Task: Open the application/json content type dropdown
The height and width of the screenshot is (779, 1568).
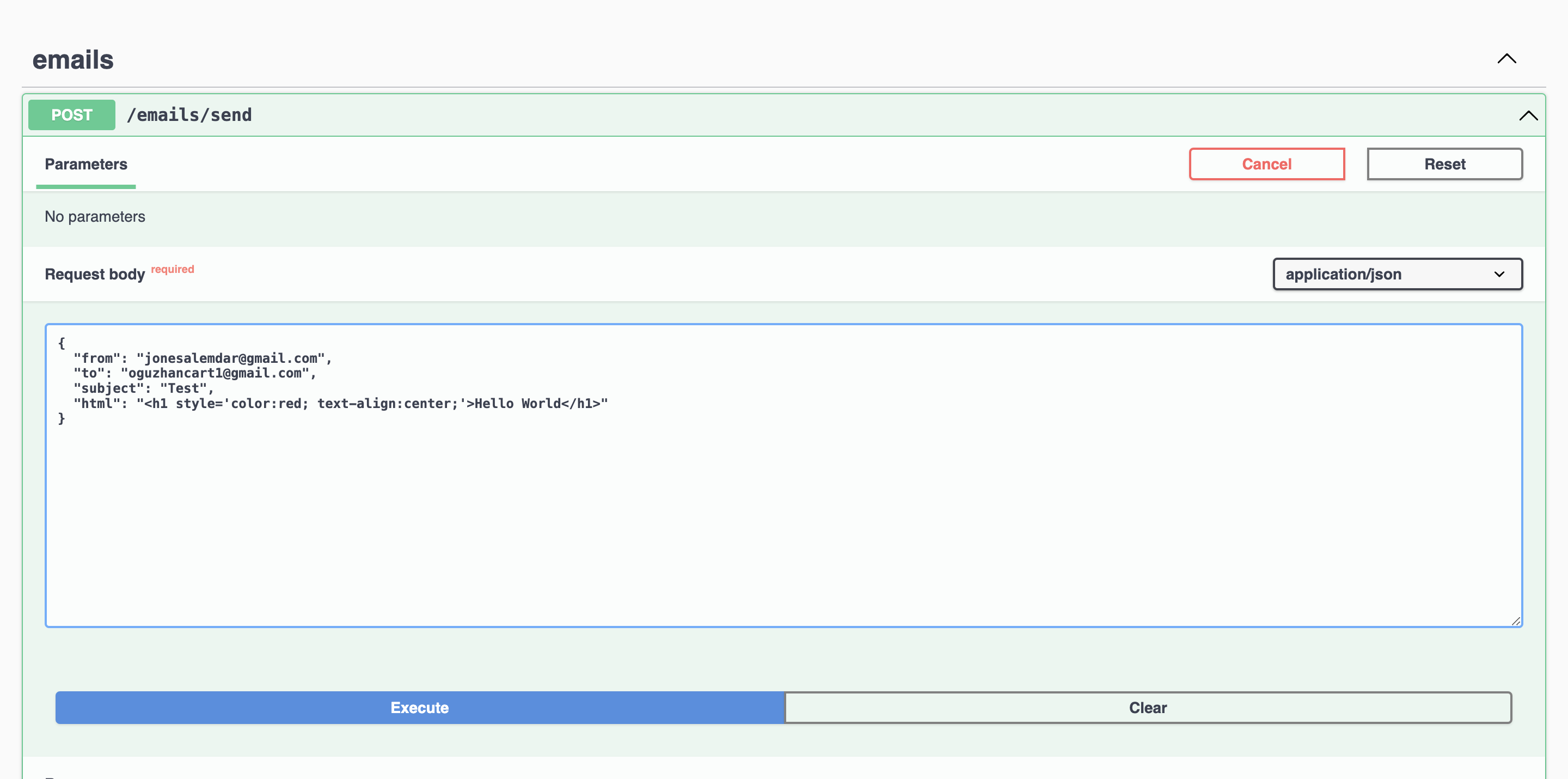Action: pos(1396,275)
